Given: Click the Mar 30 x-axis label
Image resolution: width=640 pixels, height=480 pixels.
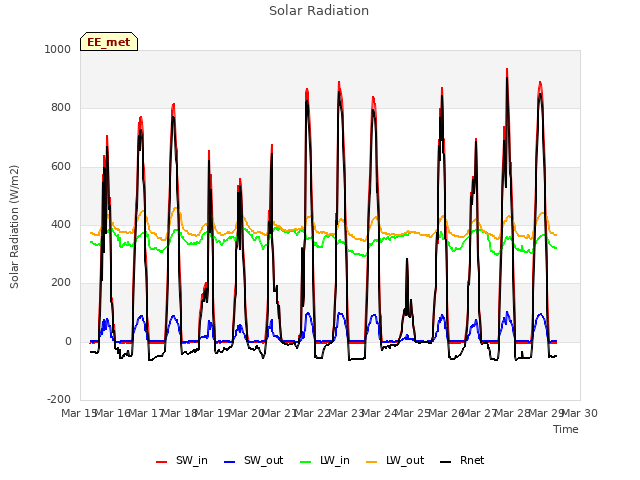Looking at the screenshot, I should pos(580,413).
